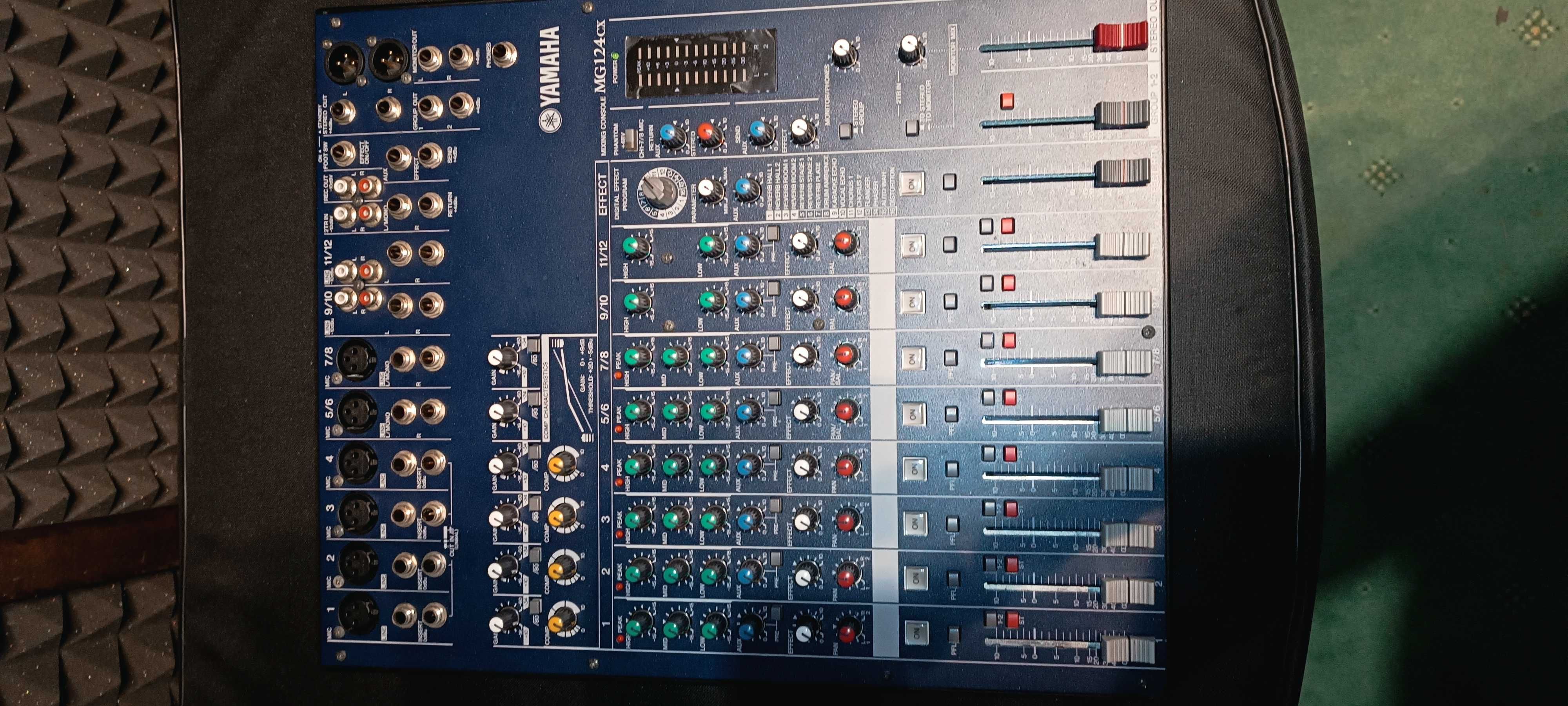This screenshot has width=1568, height=706.
Task: Click the MIC 4 XLR input socket
Action: tap(357, 462)
